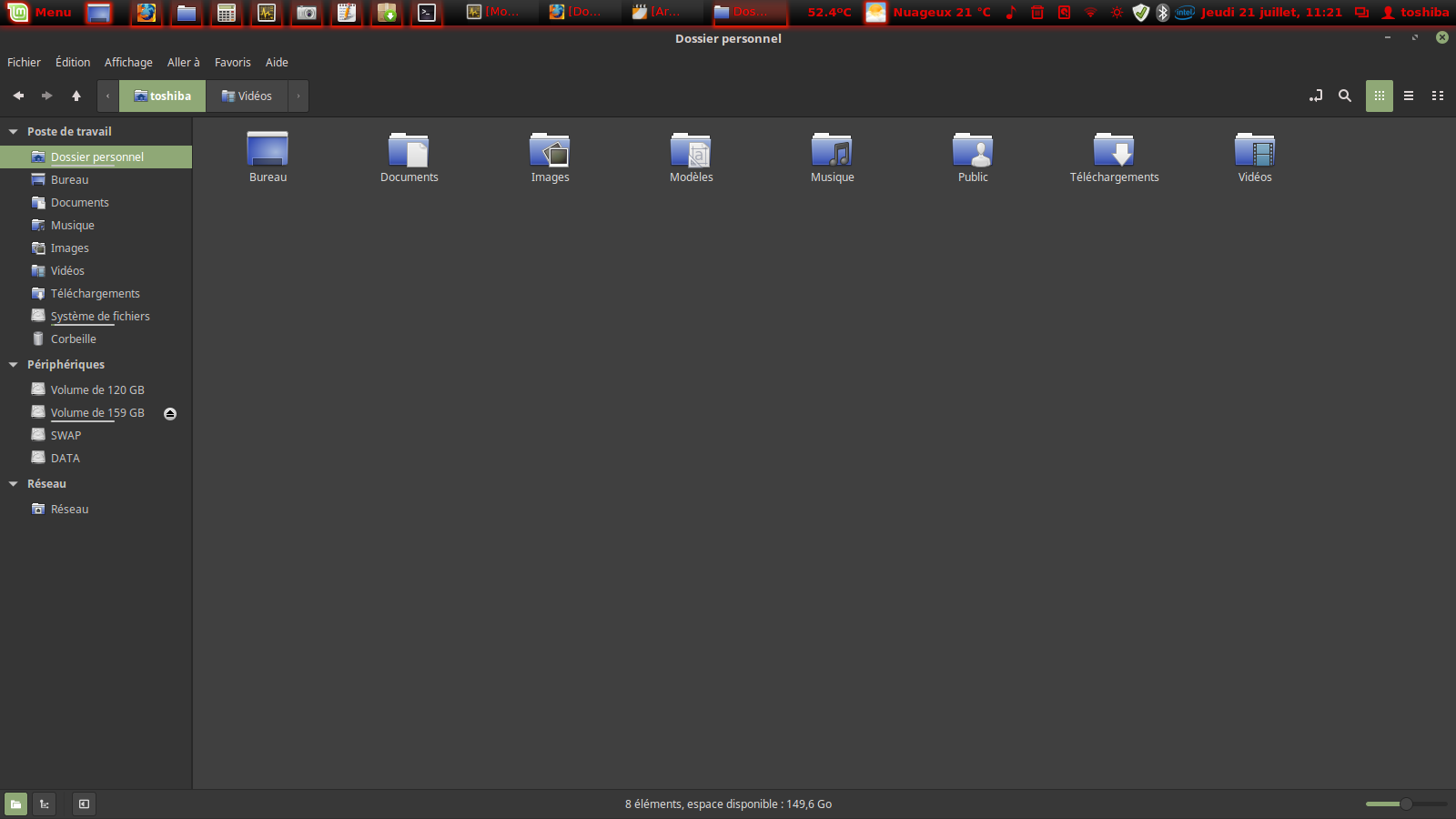Screen dimensions: 1456x819
Task: Collapse the Poste de travail section
Action: coord(14,132)
